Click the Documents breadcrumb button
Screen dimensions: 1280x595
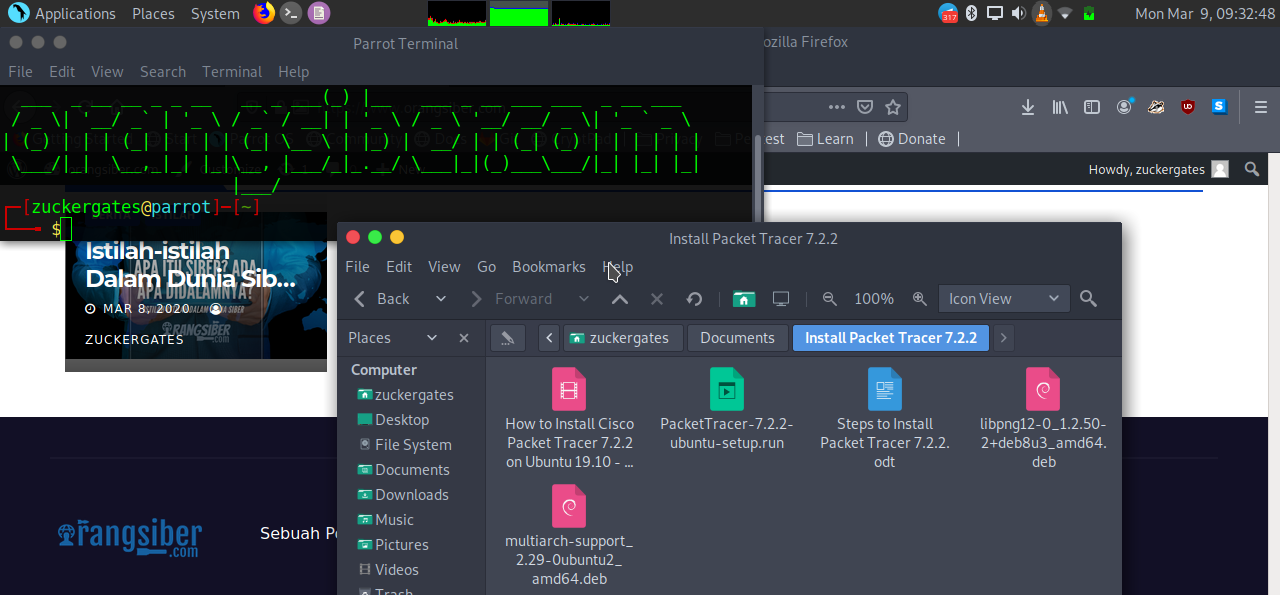(737, 338)
